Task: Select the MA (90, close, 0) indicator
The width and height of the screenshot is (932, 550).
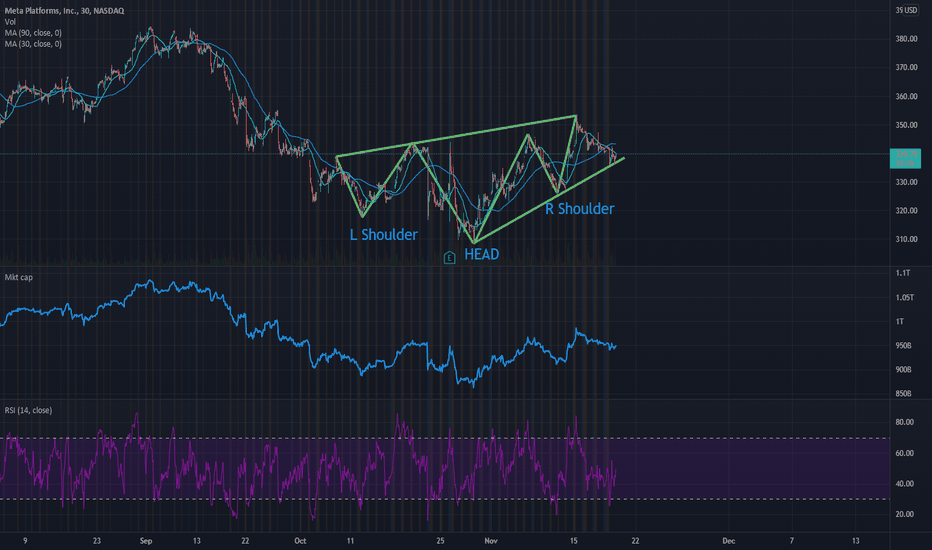Action: point(33,33)
